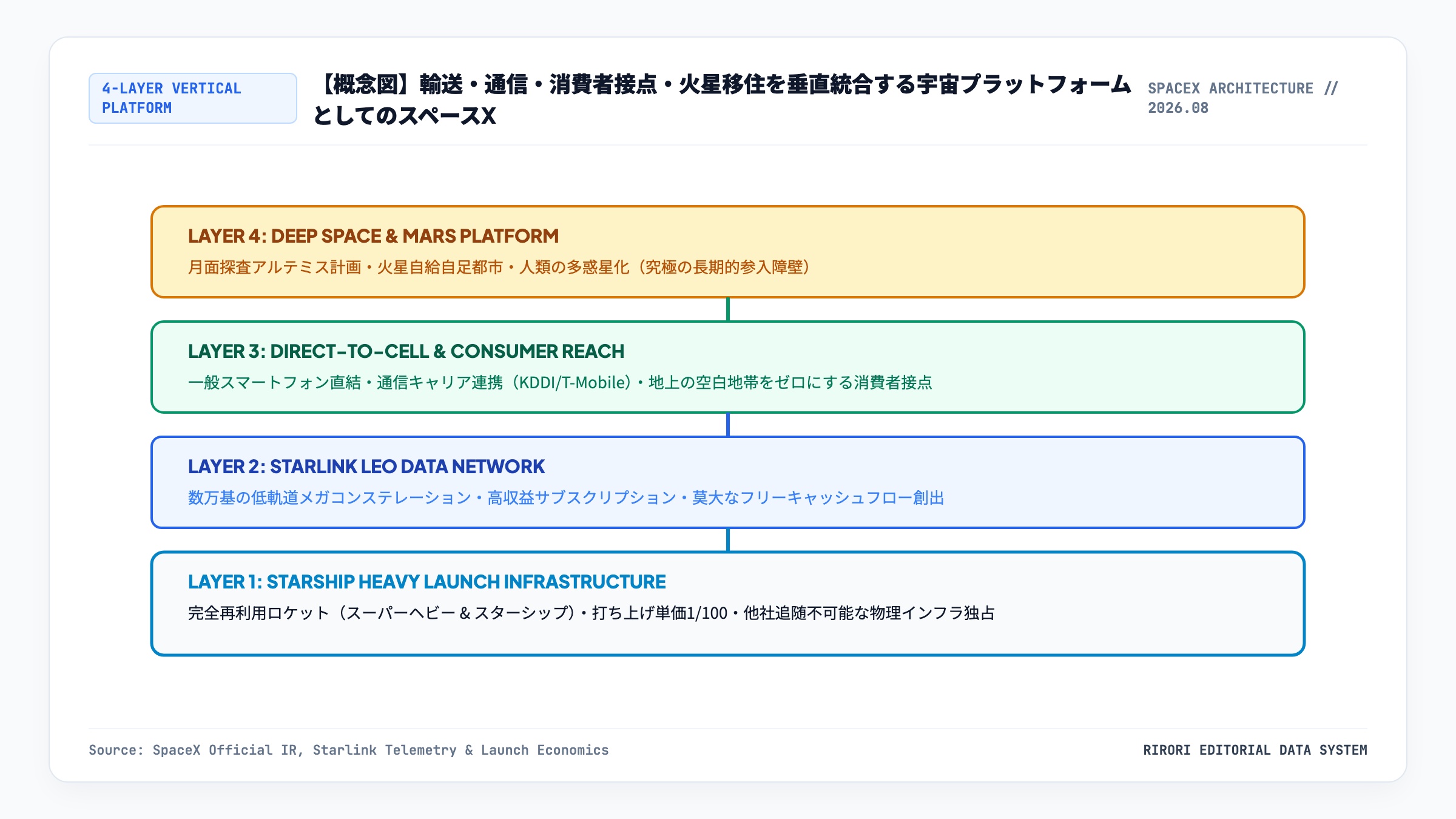Click the 4-LAYER VERTICAL PLATFORM badge
The image size is (1456, 819).
[193, 98]
